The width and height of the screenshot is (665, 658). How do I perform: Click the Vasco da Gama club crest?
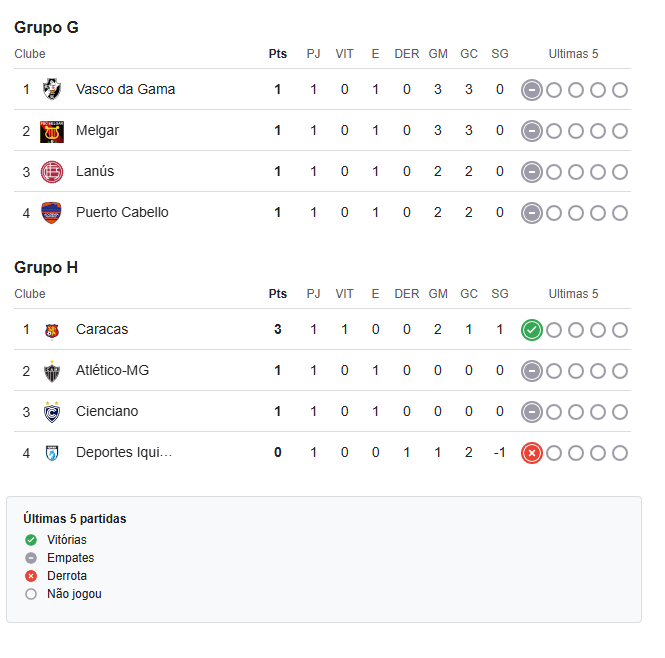pos(52,89)
